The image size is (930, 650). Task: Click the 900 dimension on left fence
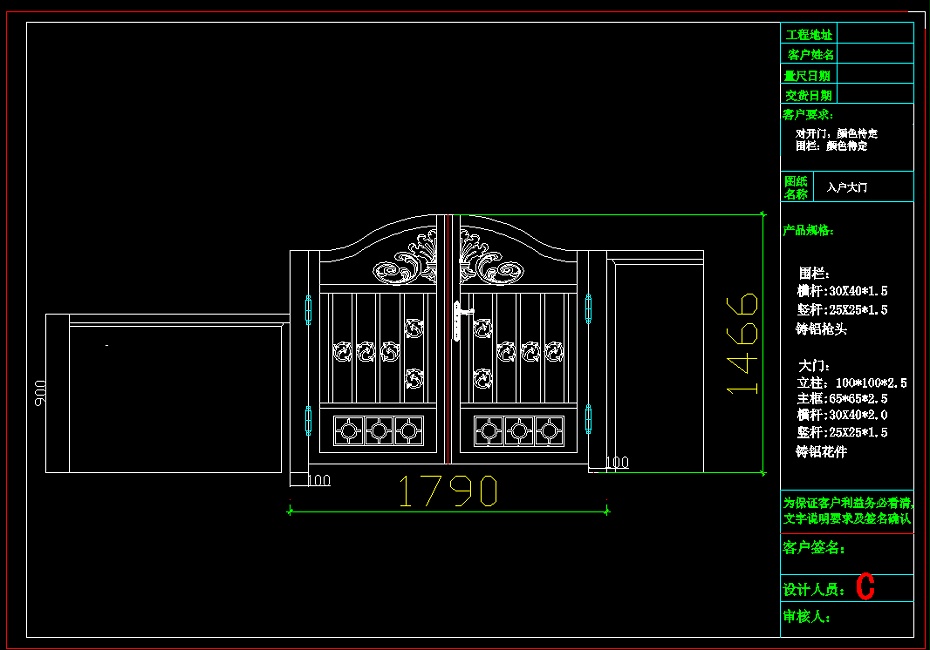(x=41, y=392)
